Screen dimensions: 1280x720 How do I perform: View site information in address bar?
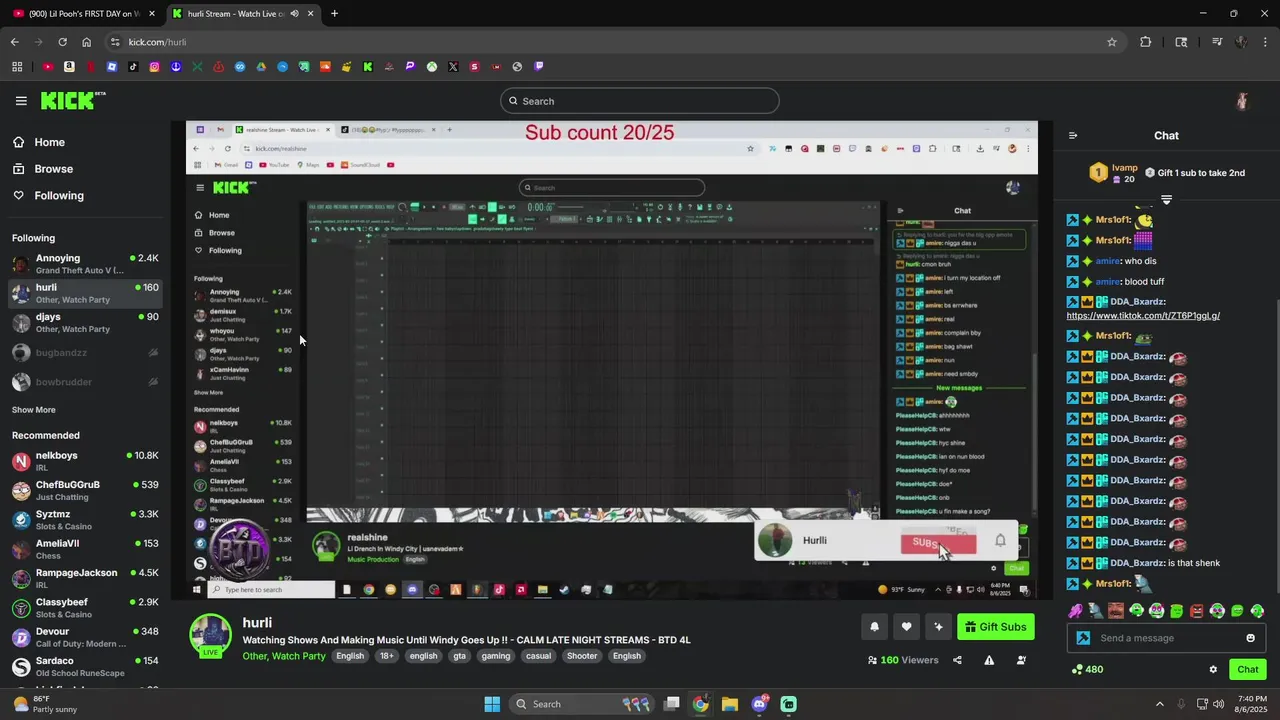[x=115, y=42]
